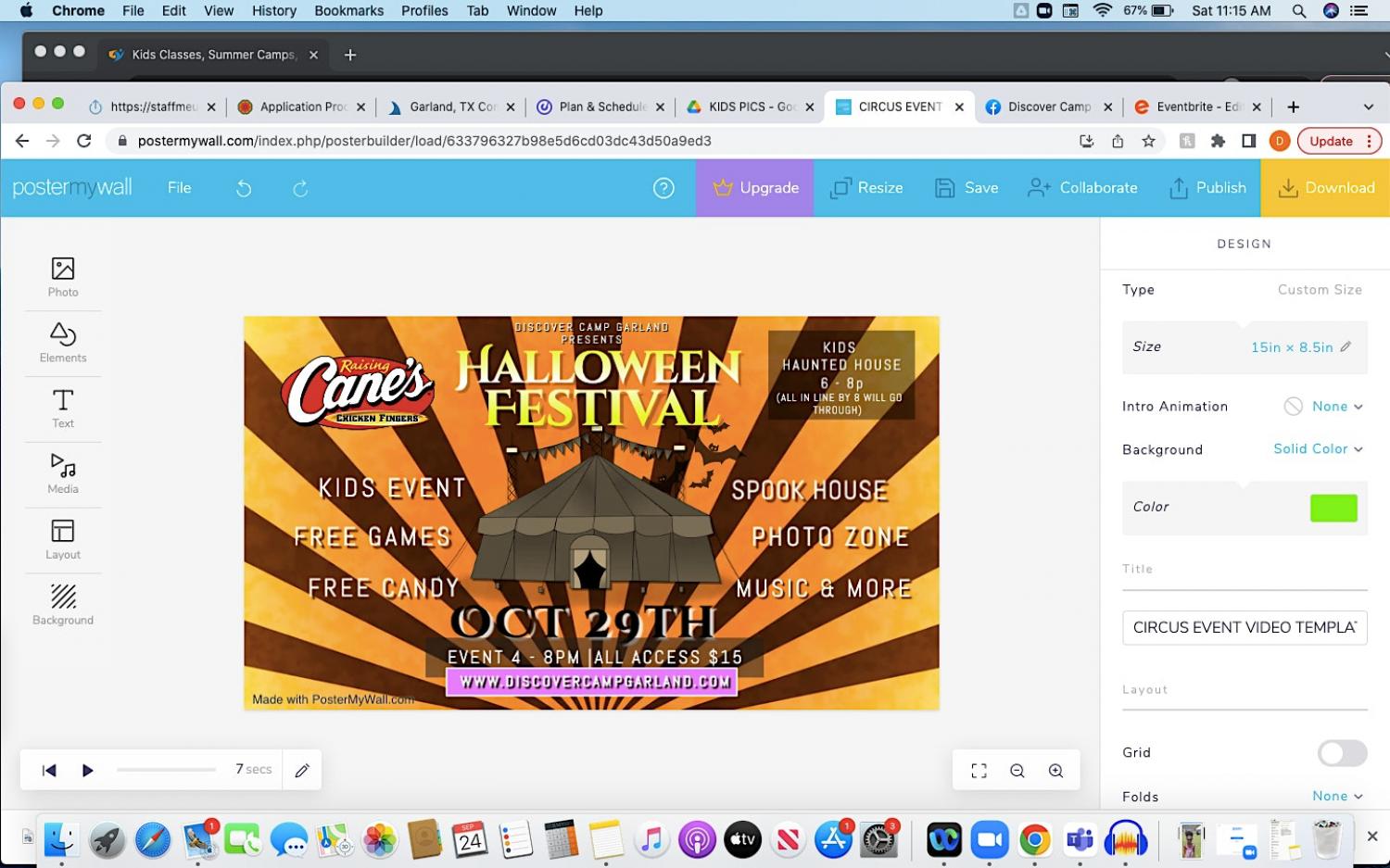Image resolution: width=1390 pixels, height=868 pixels.
Task: Edit the 7 secs duration pencil
Action: tap(302, 770)
